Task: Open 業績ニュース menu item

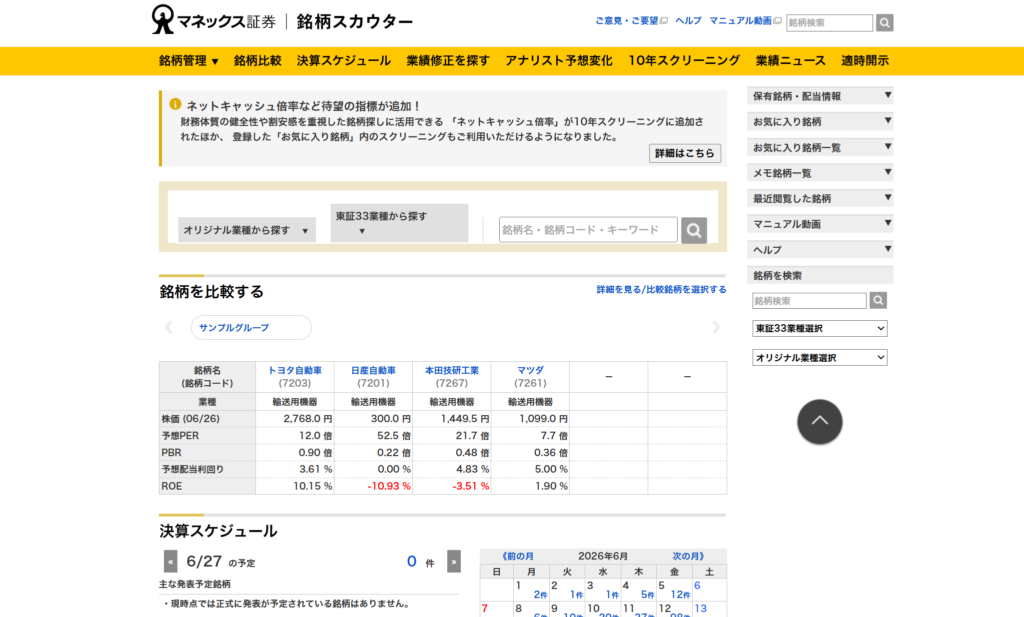Action: [791, 61]
